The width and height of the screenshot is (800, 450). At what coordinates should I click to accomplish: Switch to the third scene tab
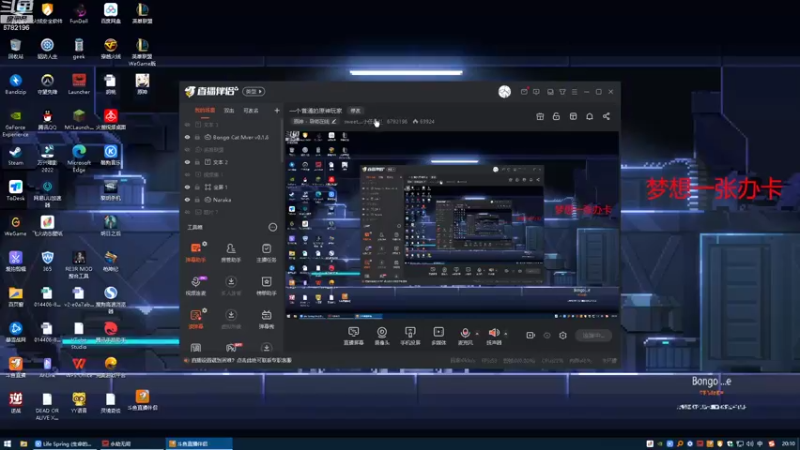tap(251, 111)
